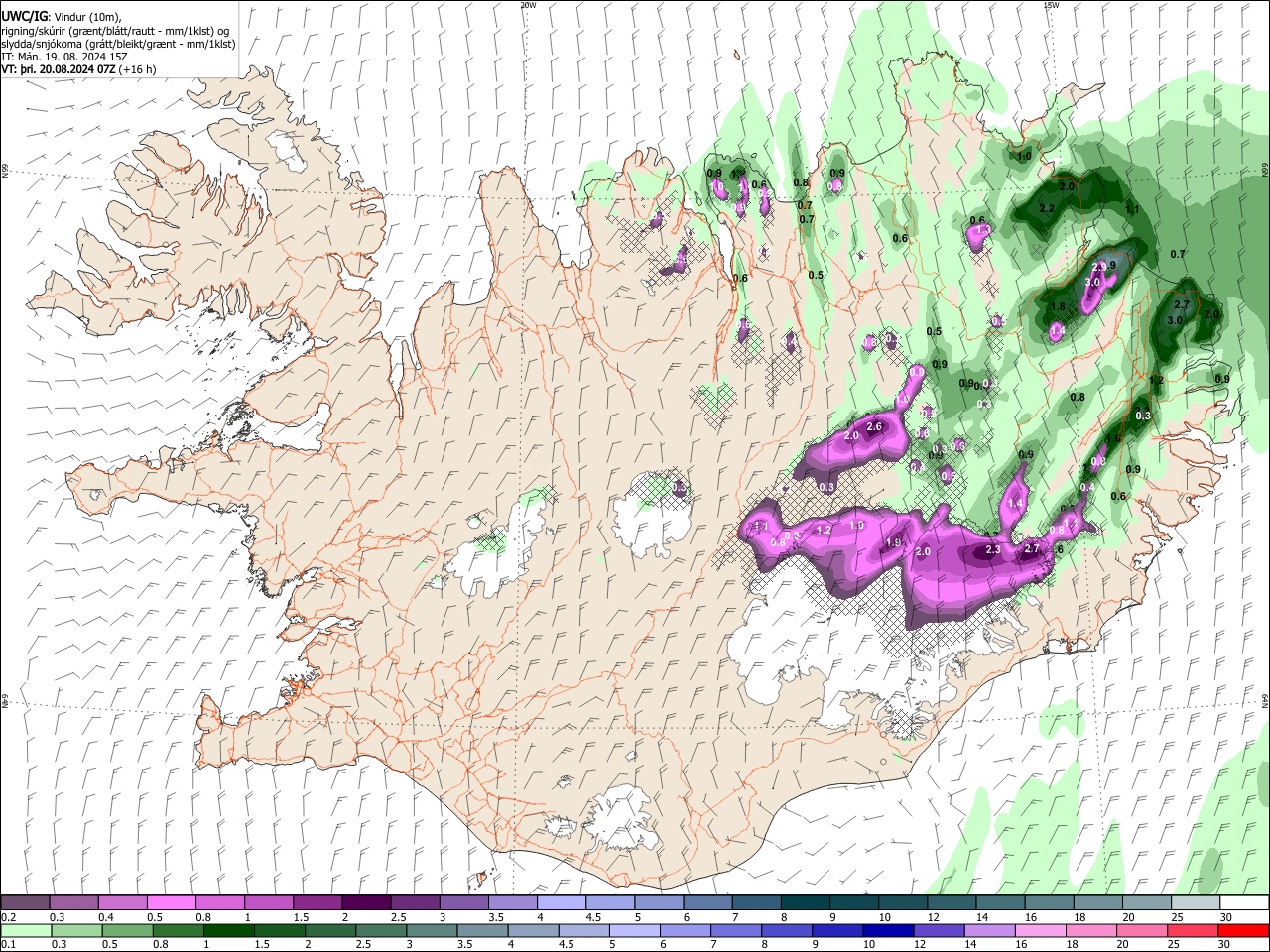
Task: Select the '0.1' label on the rain scale
Action: coord(9,944)
